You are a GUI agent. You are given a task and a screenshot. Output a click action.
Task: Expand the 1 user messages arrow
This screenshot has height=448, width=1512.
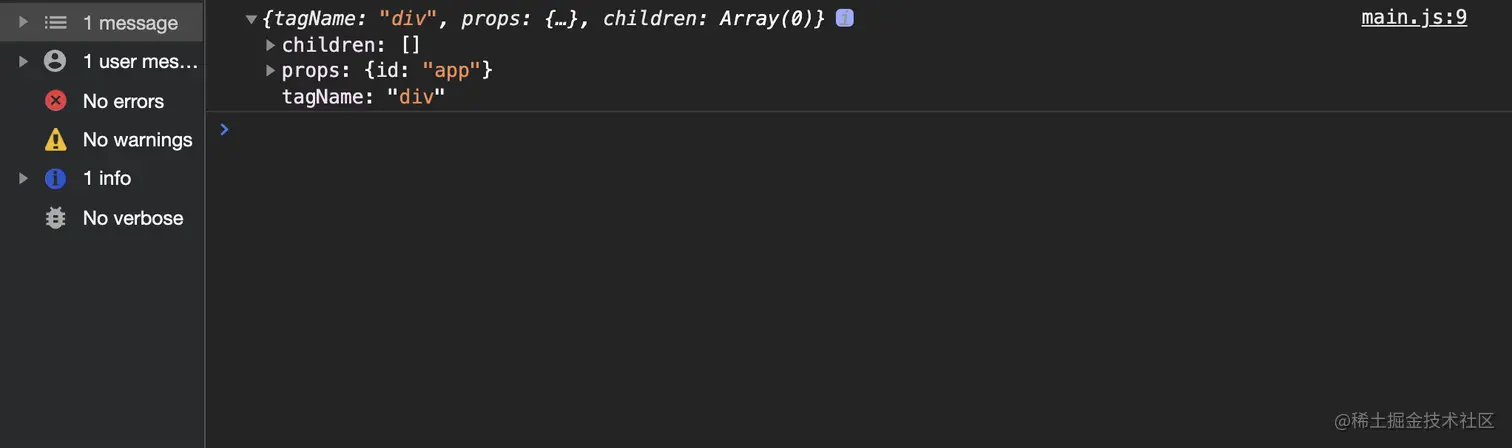(24, 61)
